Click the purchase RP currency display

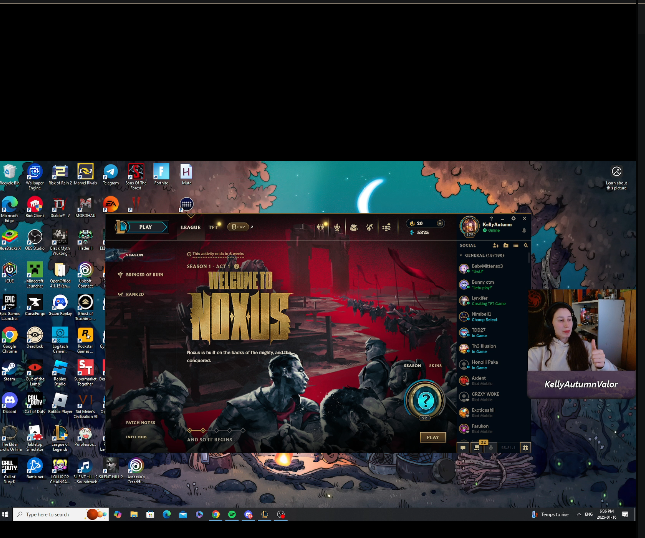click(425, 223)
